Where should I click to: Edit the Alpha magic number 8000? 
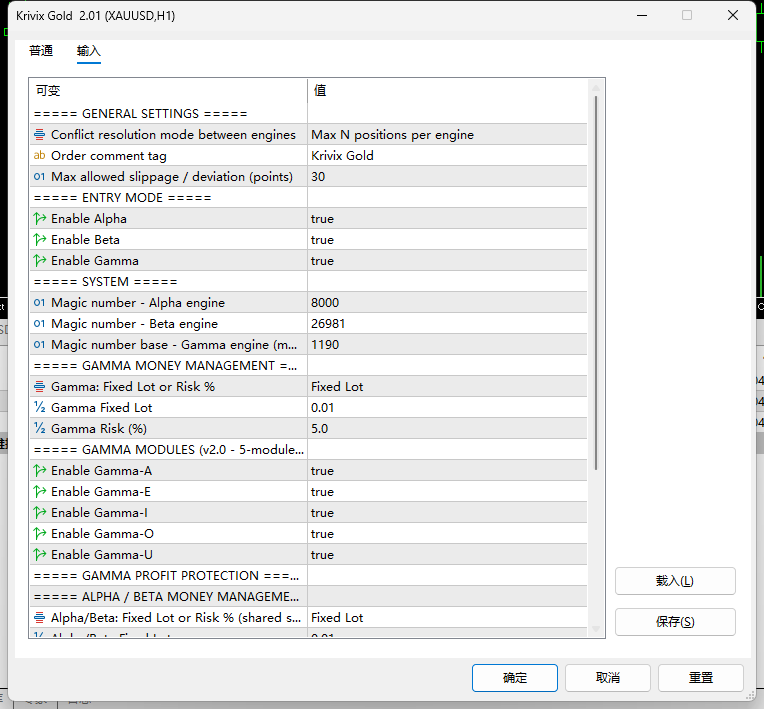click(x=447, y=303)
